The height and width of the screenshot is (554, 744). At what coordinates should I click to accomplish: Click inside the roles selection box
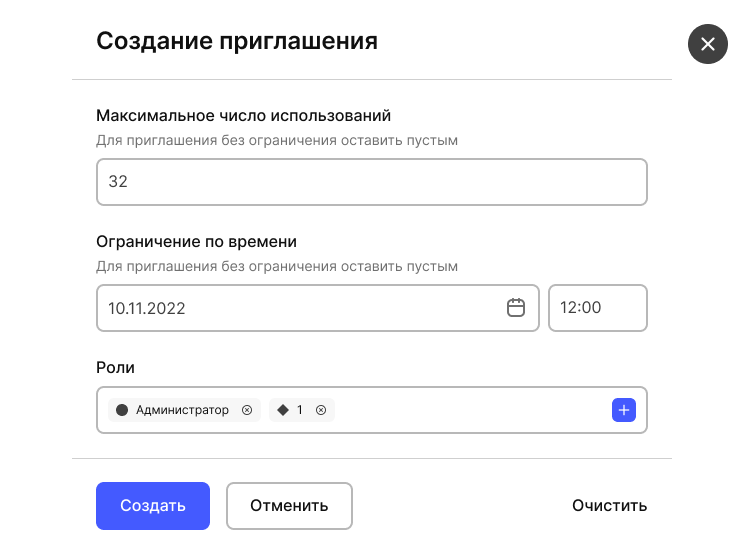(x=372, y=410)
